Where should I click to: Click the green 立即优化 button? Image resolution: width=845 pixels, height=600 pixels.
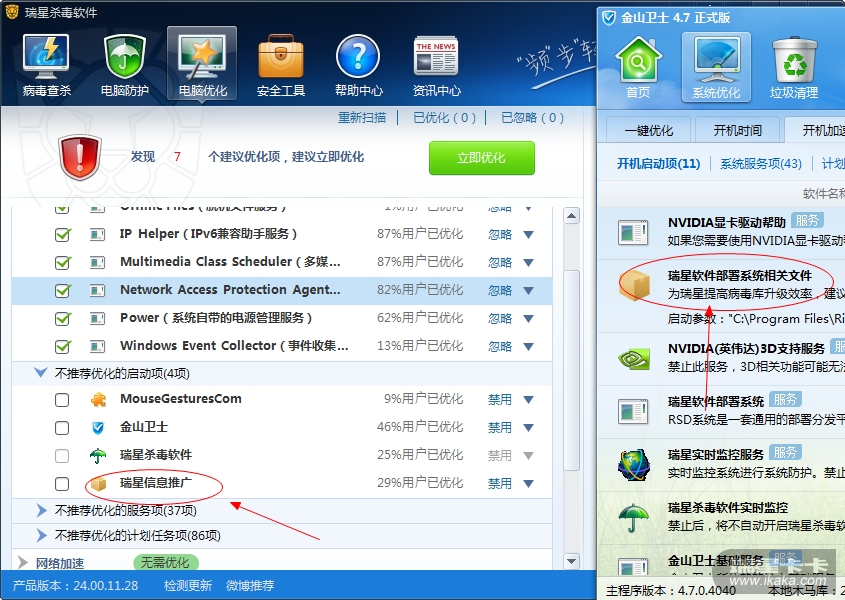482,158
